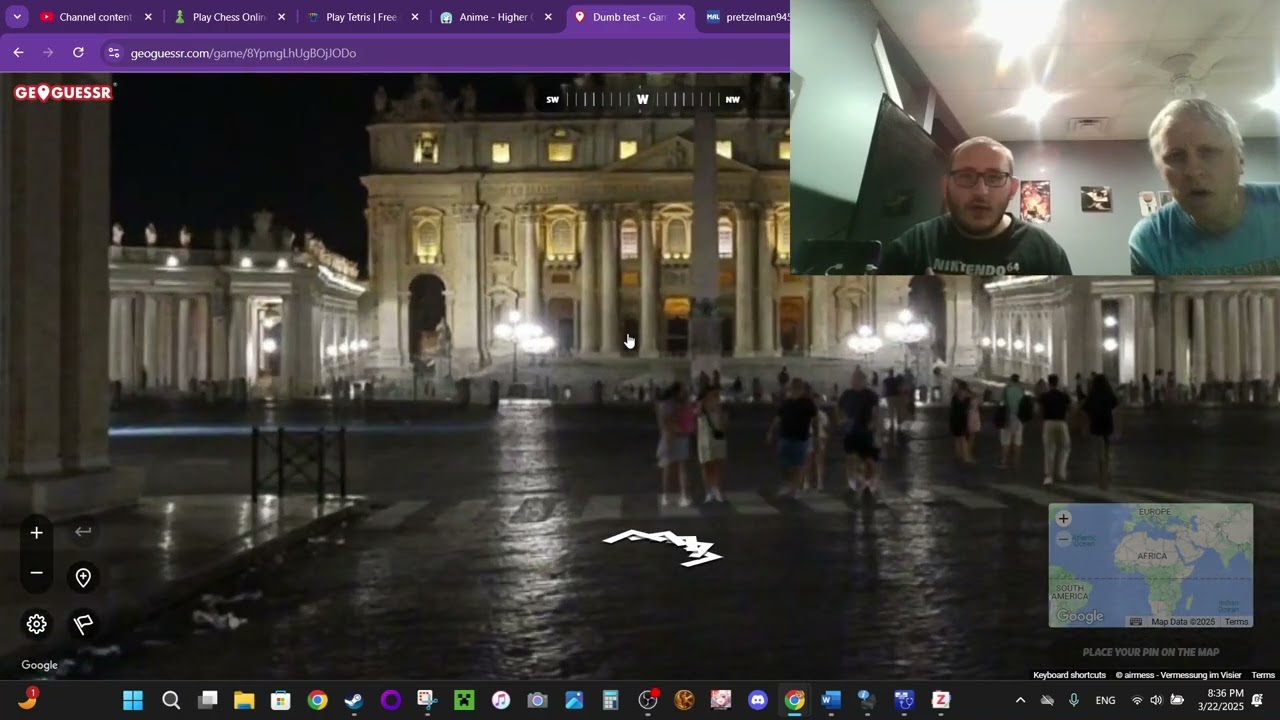Zoom in the guess map with plus
This screenshot has width=1280, height=720.
(x=1063, y=518)
